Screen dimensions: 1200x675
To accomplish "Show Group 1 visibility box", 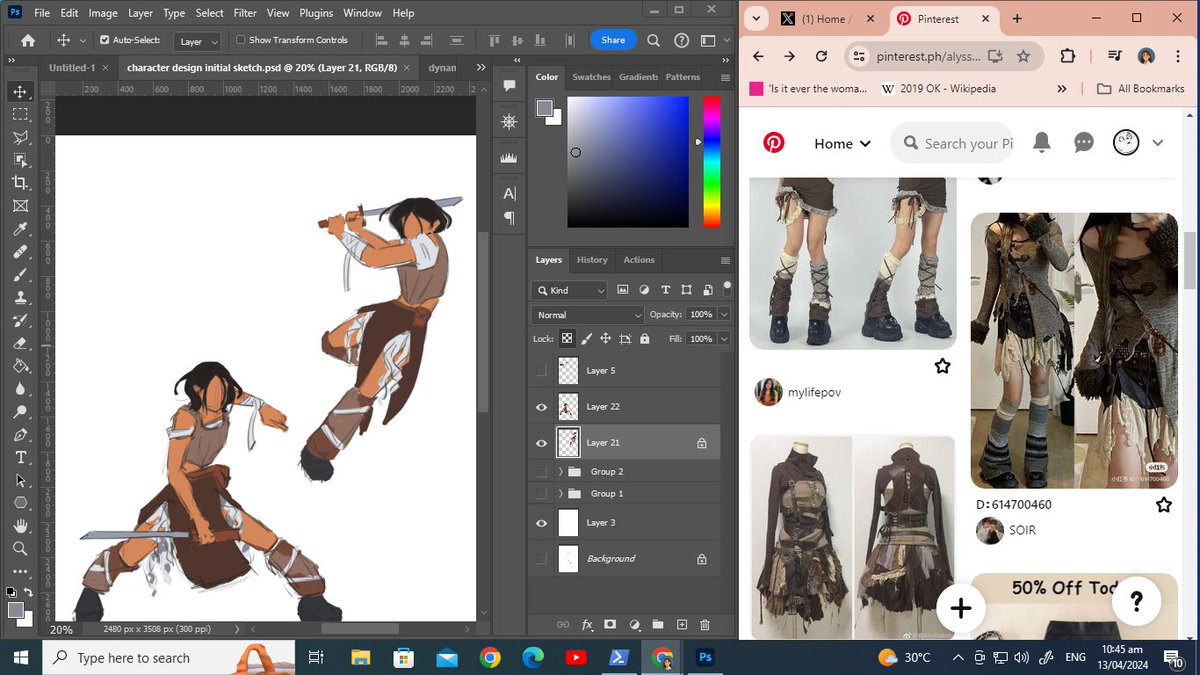I will pos(541,493).
